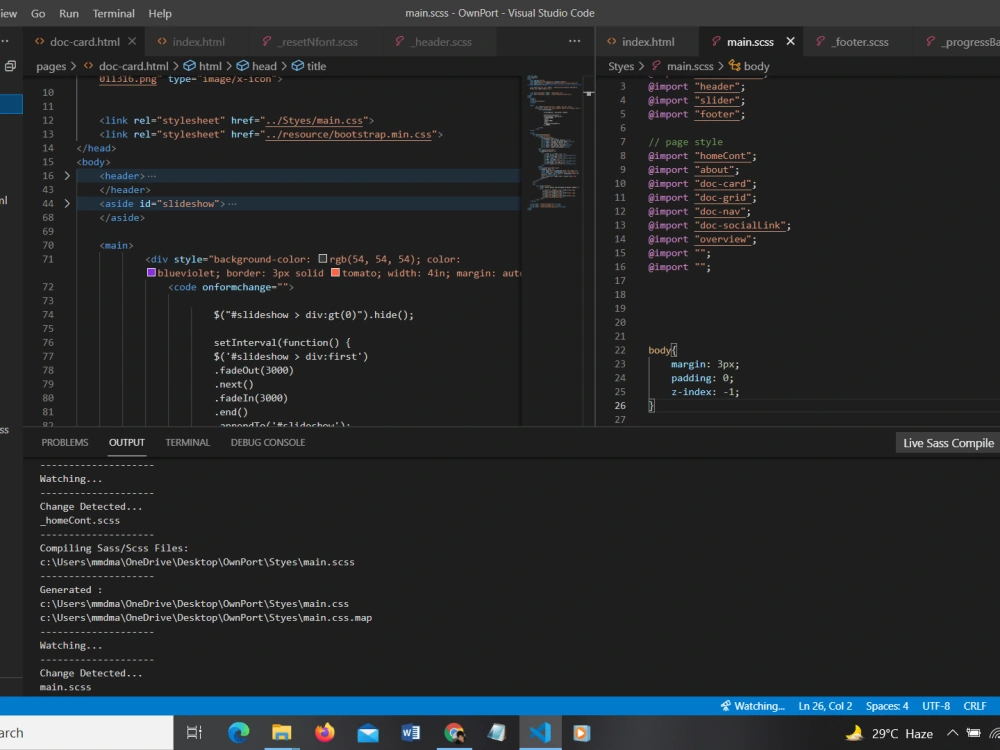This screenshot has height=750, width=1000.
Task: Open File Explorer from the taskbar
Action: [281, 733]
